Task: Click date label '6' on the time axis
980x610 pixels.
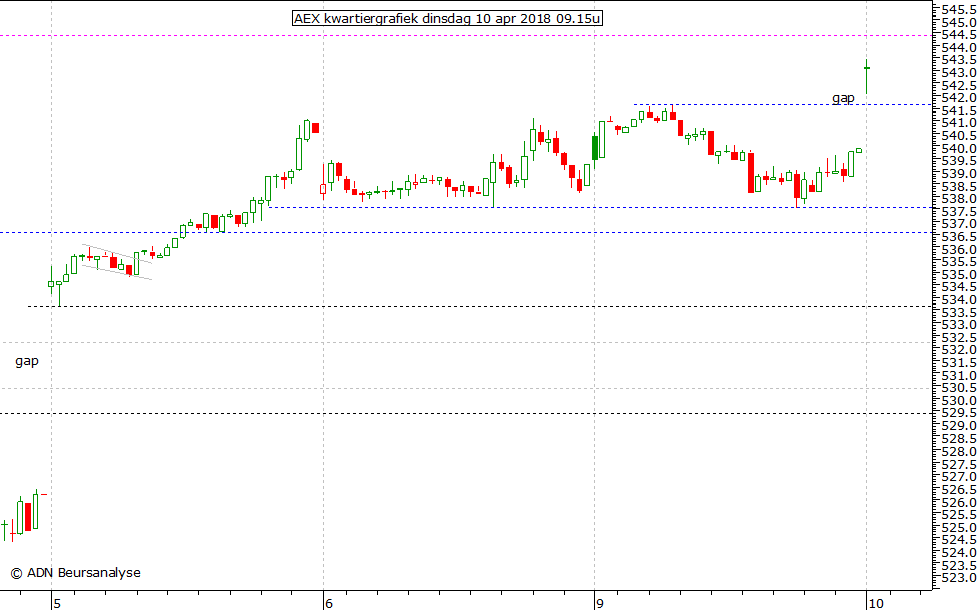Action: pyautogui.click(x=329, y=603)
